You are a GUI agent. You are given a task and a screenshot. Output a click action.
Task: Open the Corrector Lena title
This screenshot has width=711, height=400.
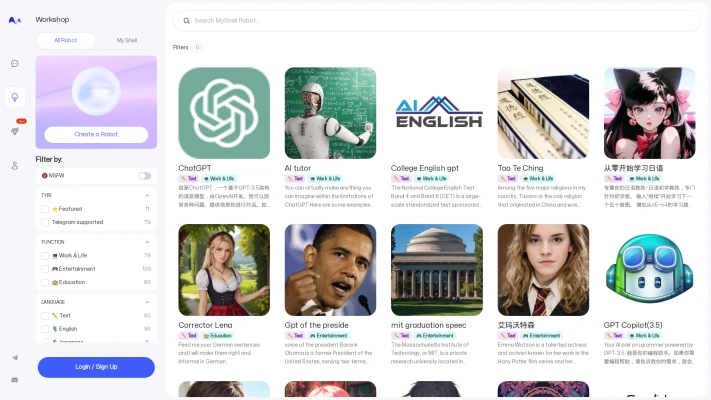coord(205,325)
